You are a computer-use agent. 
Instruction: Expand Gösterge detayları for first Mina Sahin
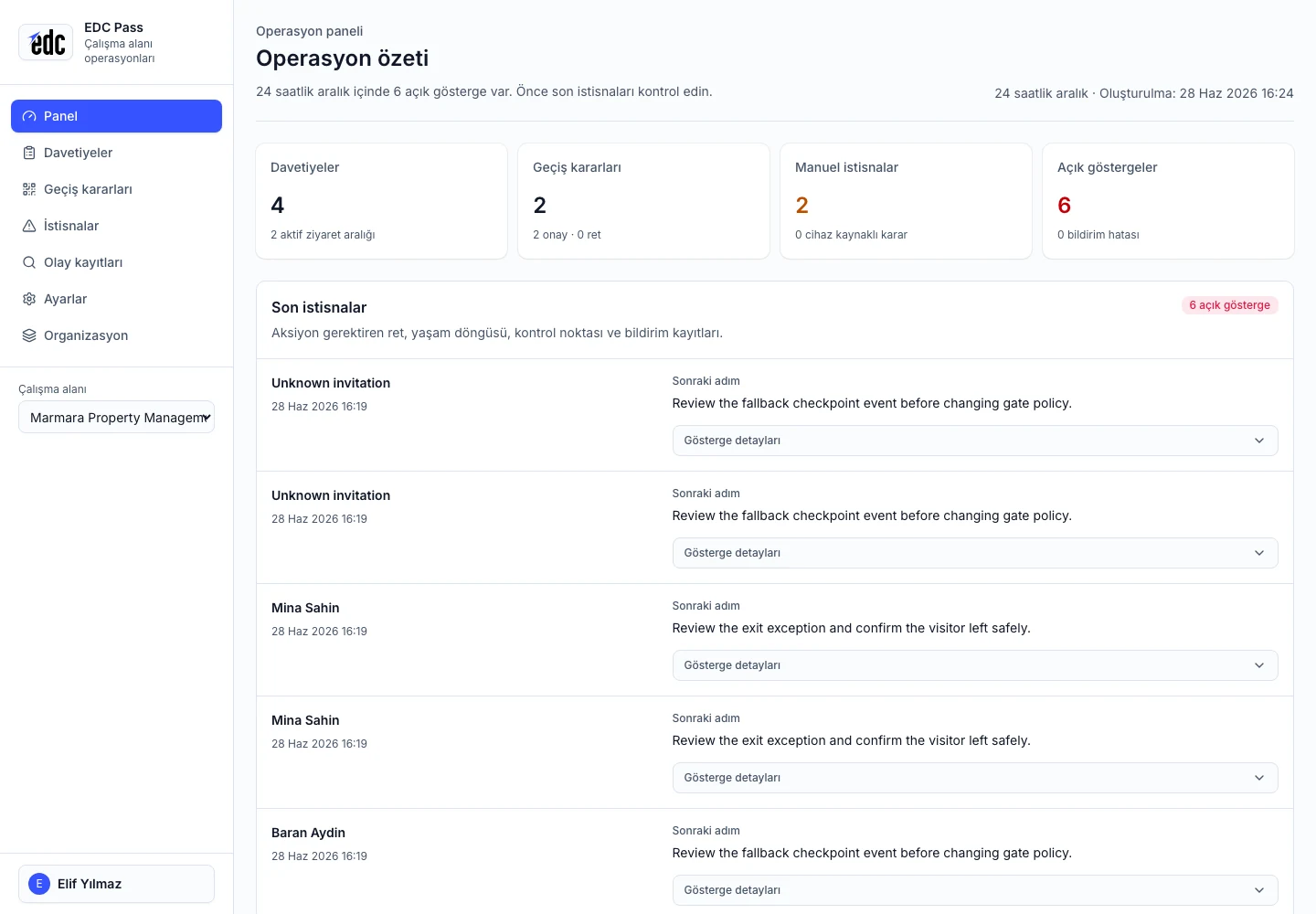coord(975,665)
